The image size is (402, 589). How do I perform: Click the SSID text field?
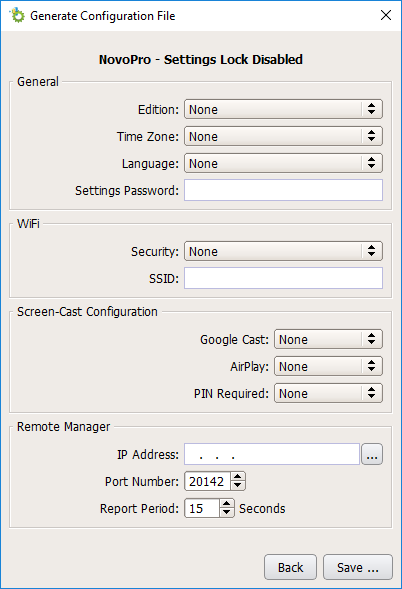283,278
